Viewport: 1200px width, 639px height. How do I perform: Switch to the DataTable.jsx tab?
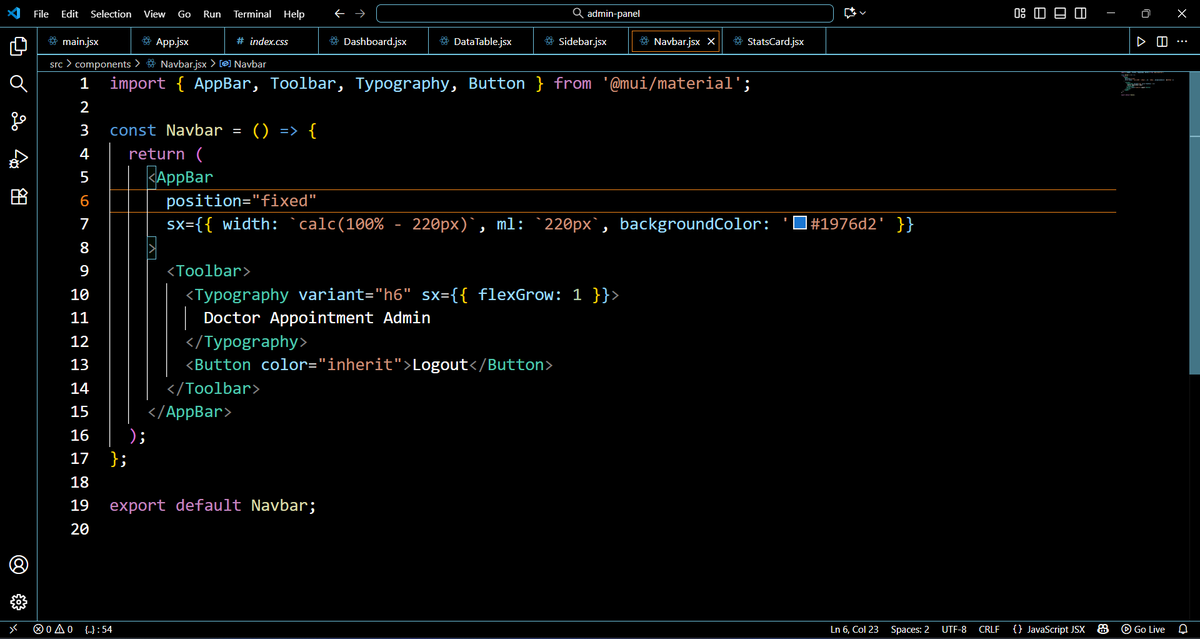point(482,42)
